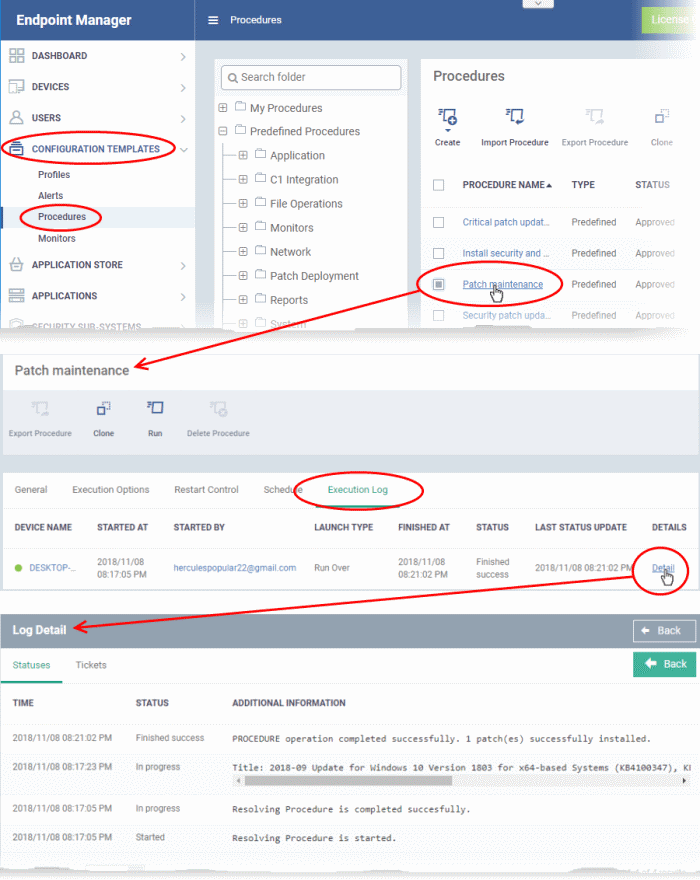Click the horizontal scrollbar under update title text
This screenshot has width=700, height=880.
[x=348, y=781]
